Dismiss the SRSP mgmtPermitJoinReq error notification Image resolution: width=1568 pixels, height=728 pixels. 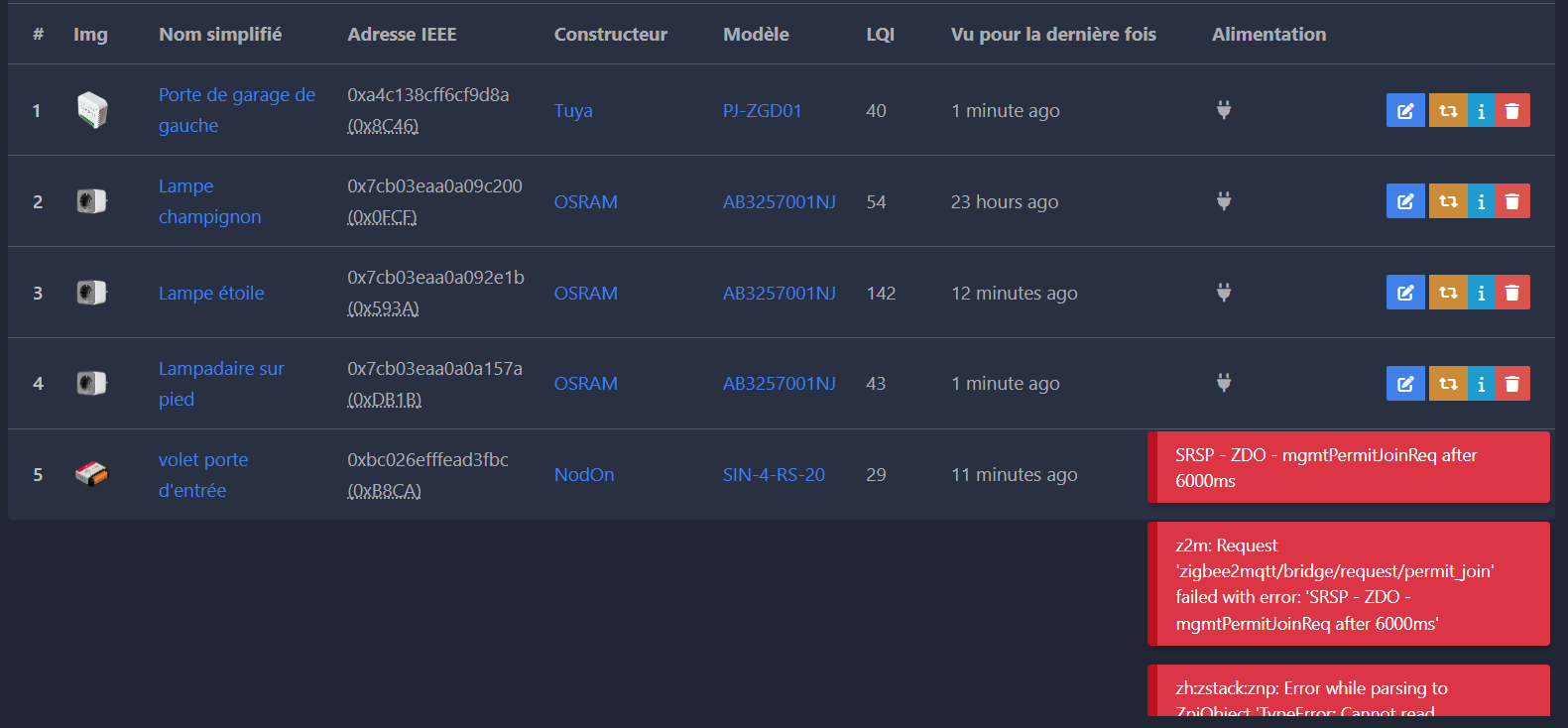pos(1349,467)
